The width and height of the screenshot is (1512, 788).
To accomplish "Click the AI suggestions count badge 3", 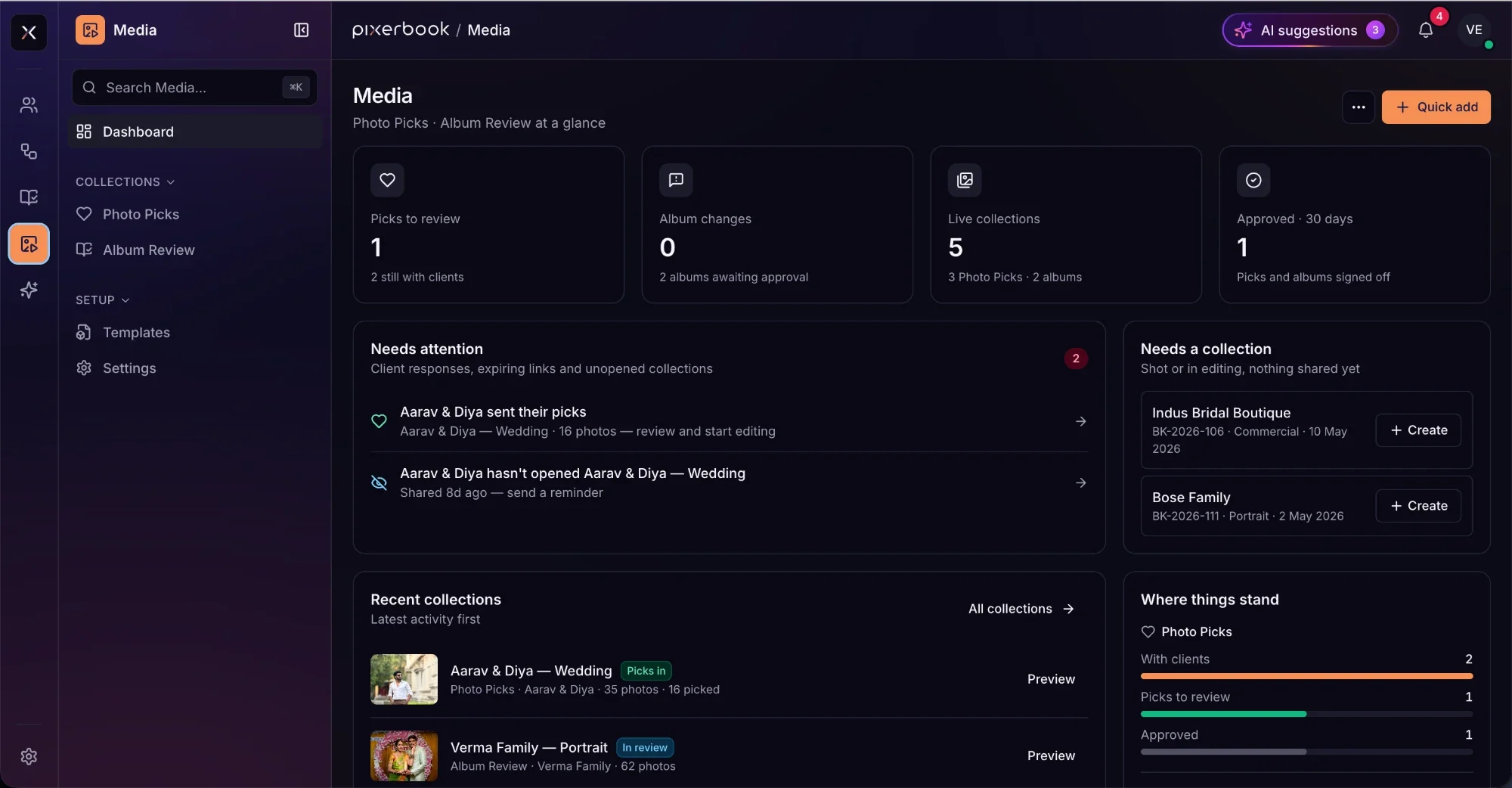I will [1375, 30].
